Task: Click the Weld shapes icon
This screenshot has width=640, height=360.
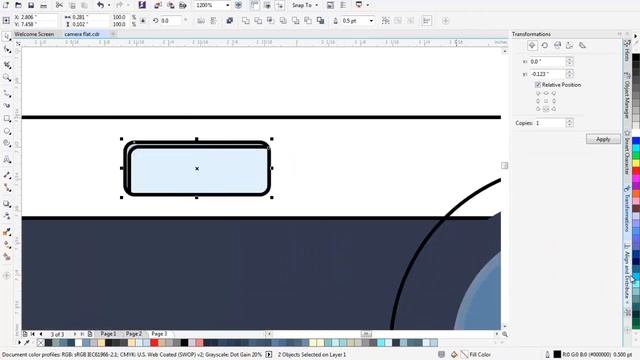Action: [x=245, y=20]
